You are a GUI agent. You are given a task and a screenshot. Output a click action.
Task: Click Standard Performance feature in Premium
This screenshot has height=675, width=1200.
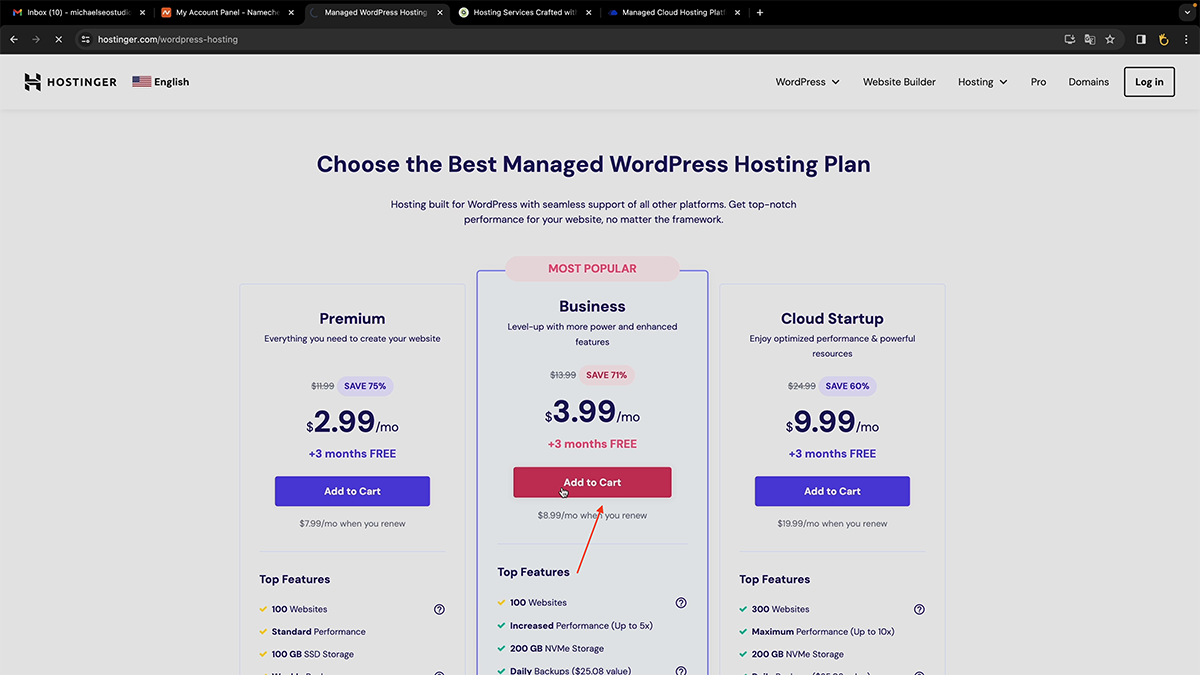coord(318,632)
